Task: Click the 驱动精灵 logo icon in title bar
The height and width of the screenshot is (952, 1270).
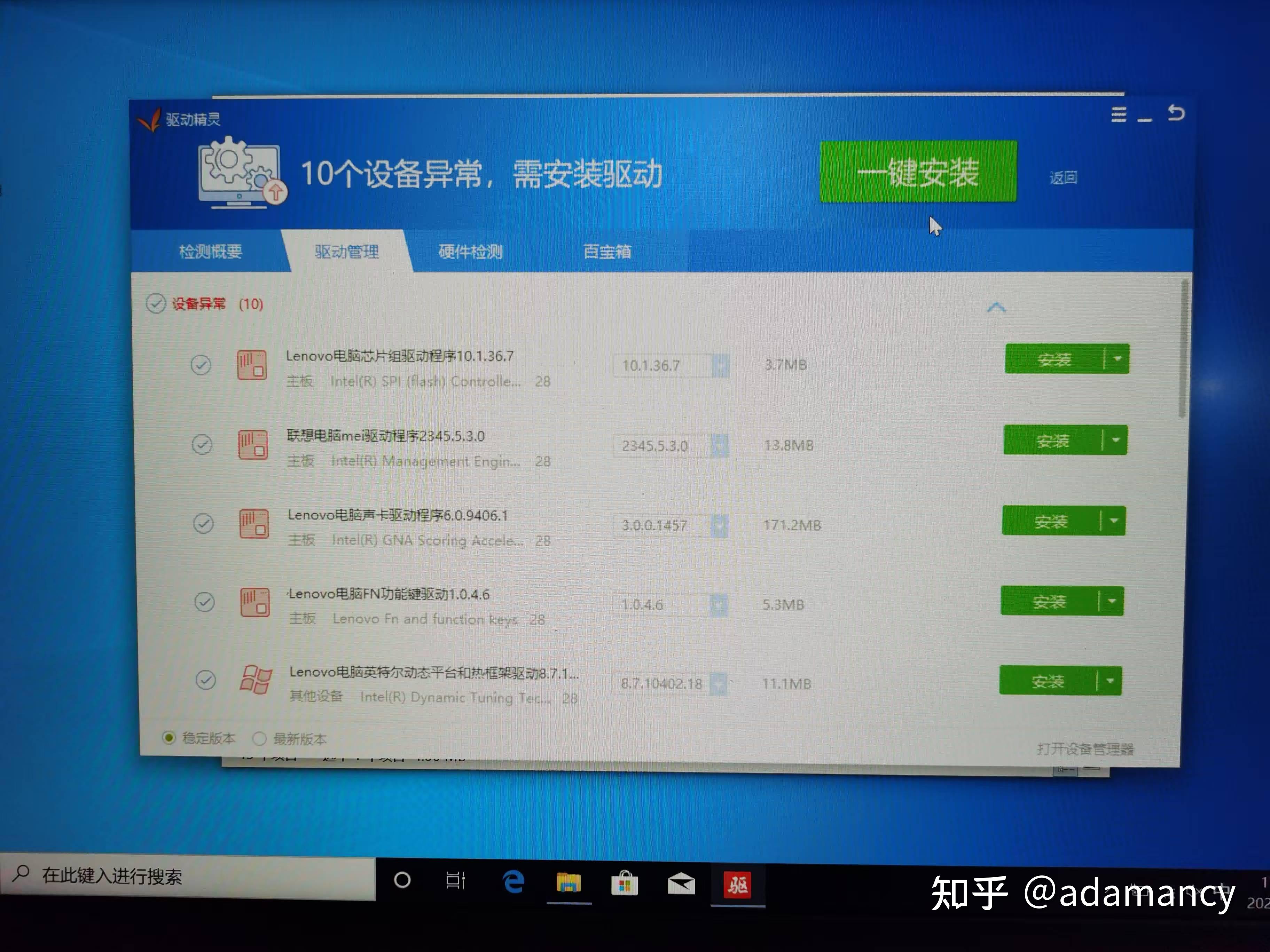Action: click(x=150, y=119)
